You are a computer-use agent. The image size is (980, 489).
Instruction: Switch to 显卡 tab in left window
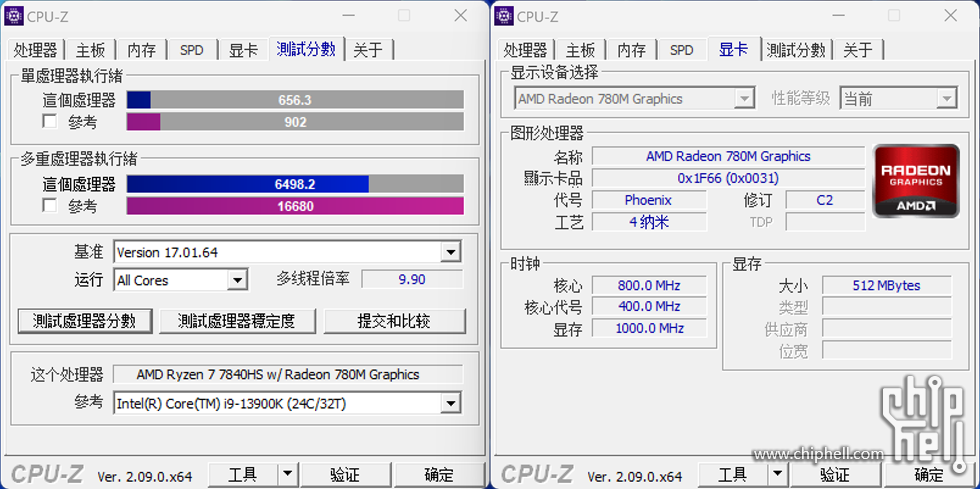pyautogui.click(x=243, y=50)
